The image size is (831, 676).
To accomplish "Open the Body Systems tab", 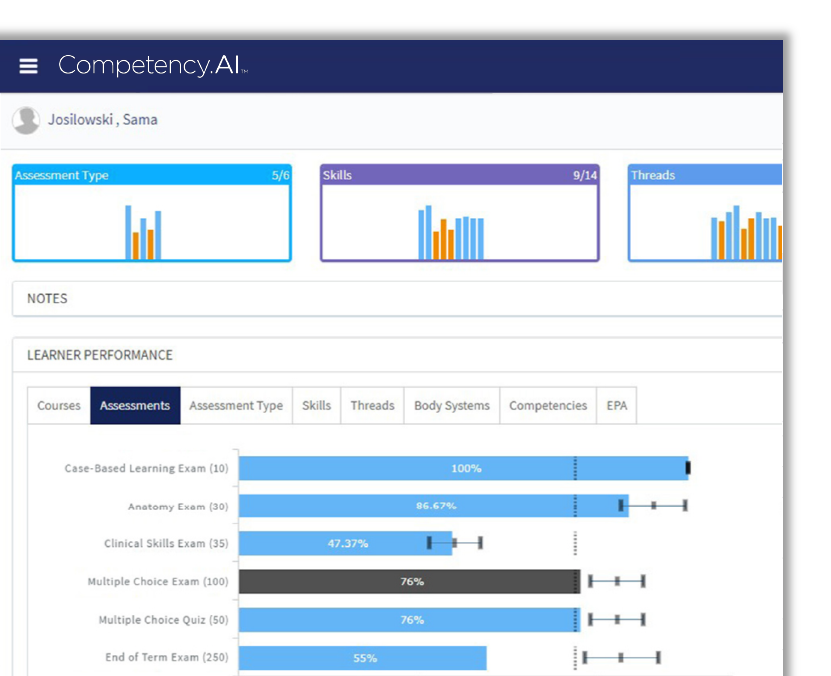I will [x=450, y=405].
